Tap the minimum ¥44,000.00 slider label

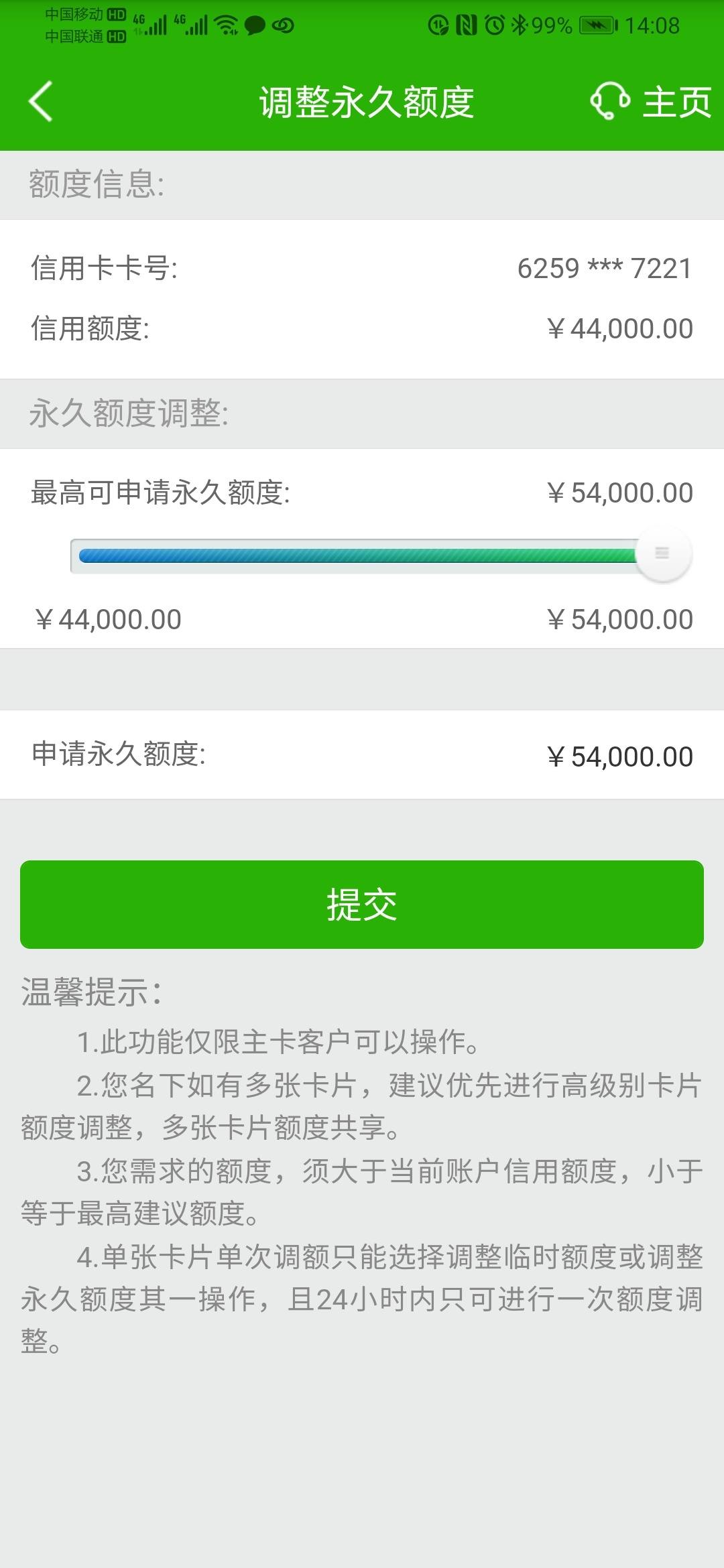[x=108, y=619]
